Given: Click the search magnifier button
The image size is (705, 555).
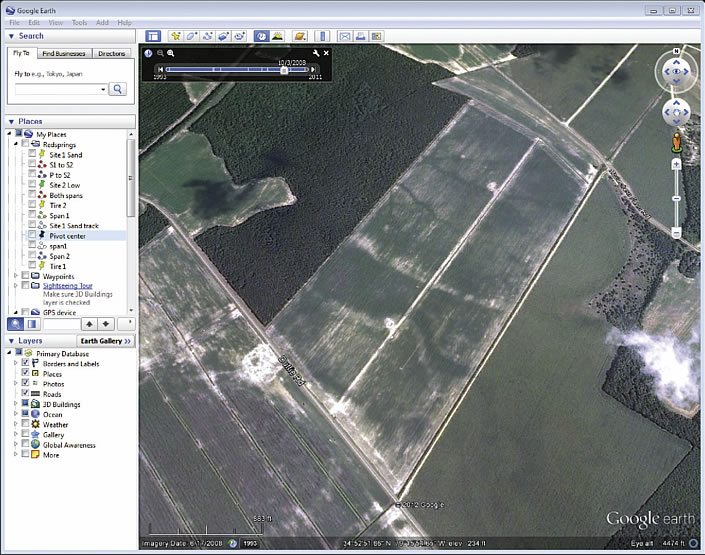Looking at the screenshot, I should [118, 89].
